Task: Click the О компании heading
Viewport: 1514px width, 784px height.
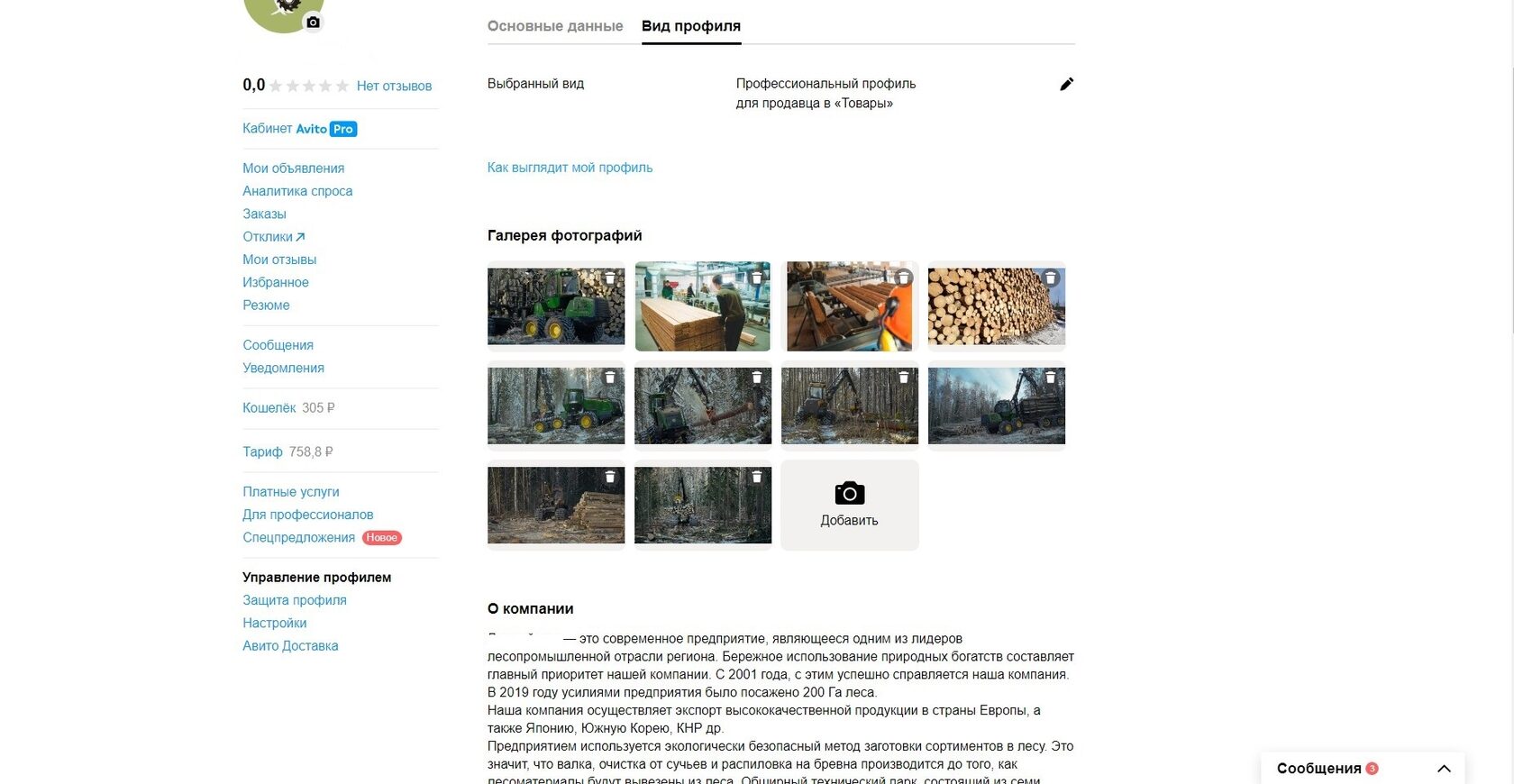Action: [x=531, y=609]
